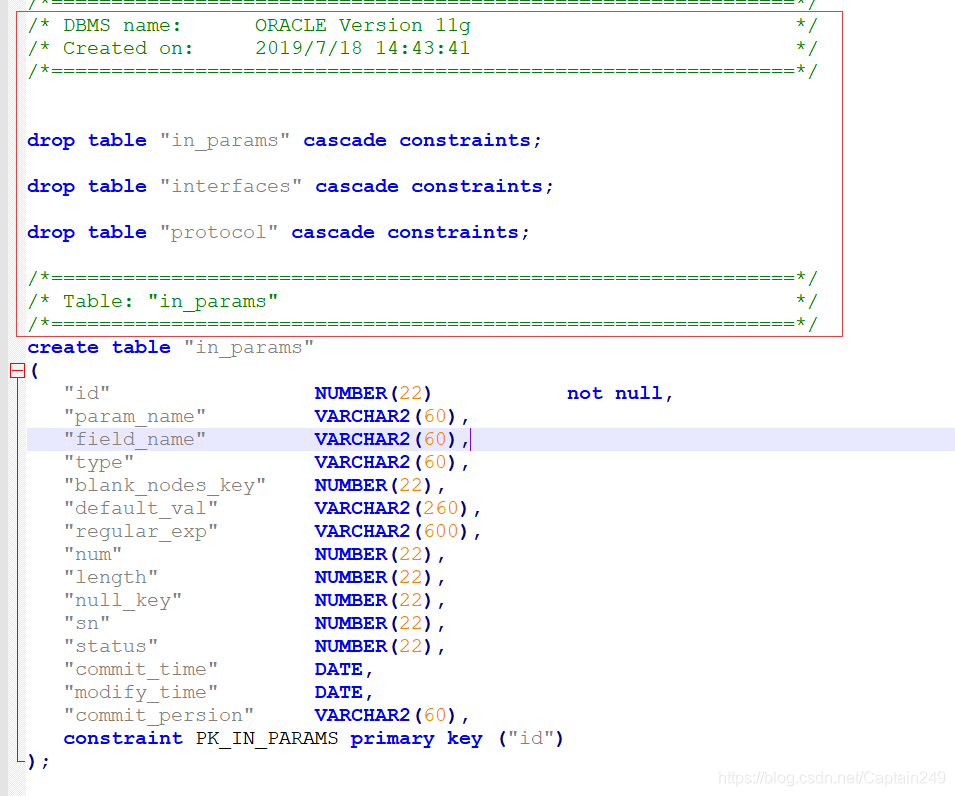Screen dimensions: 955x796
Task: Click the "not null" keyword on id row
Action: coord(615,393)
